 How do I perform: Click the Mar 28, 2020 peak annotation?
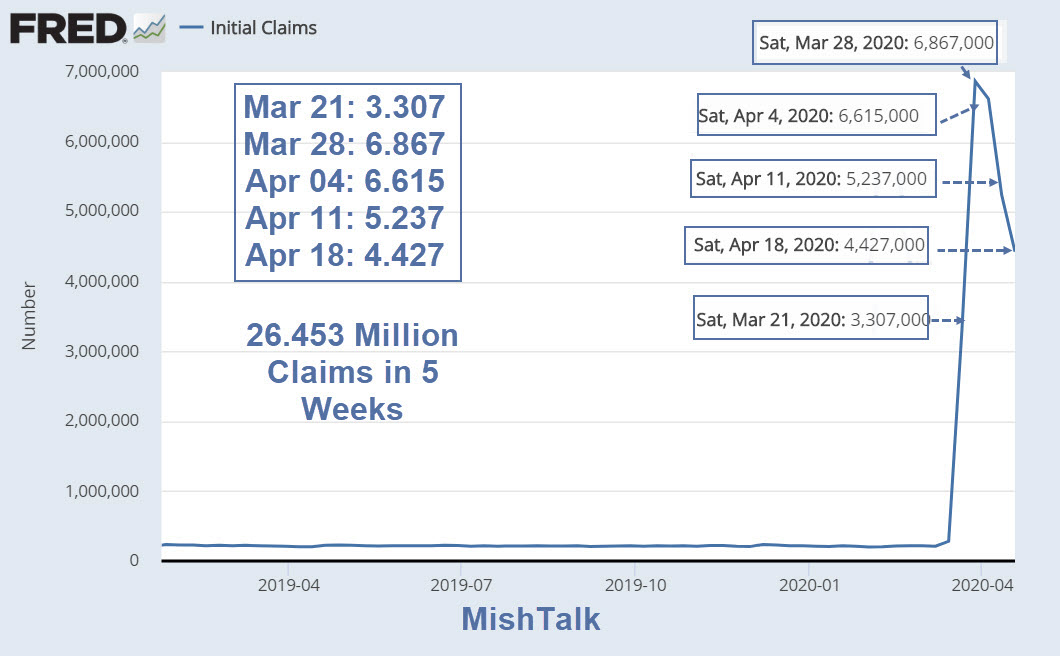click(877, 43)
